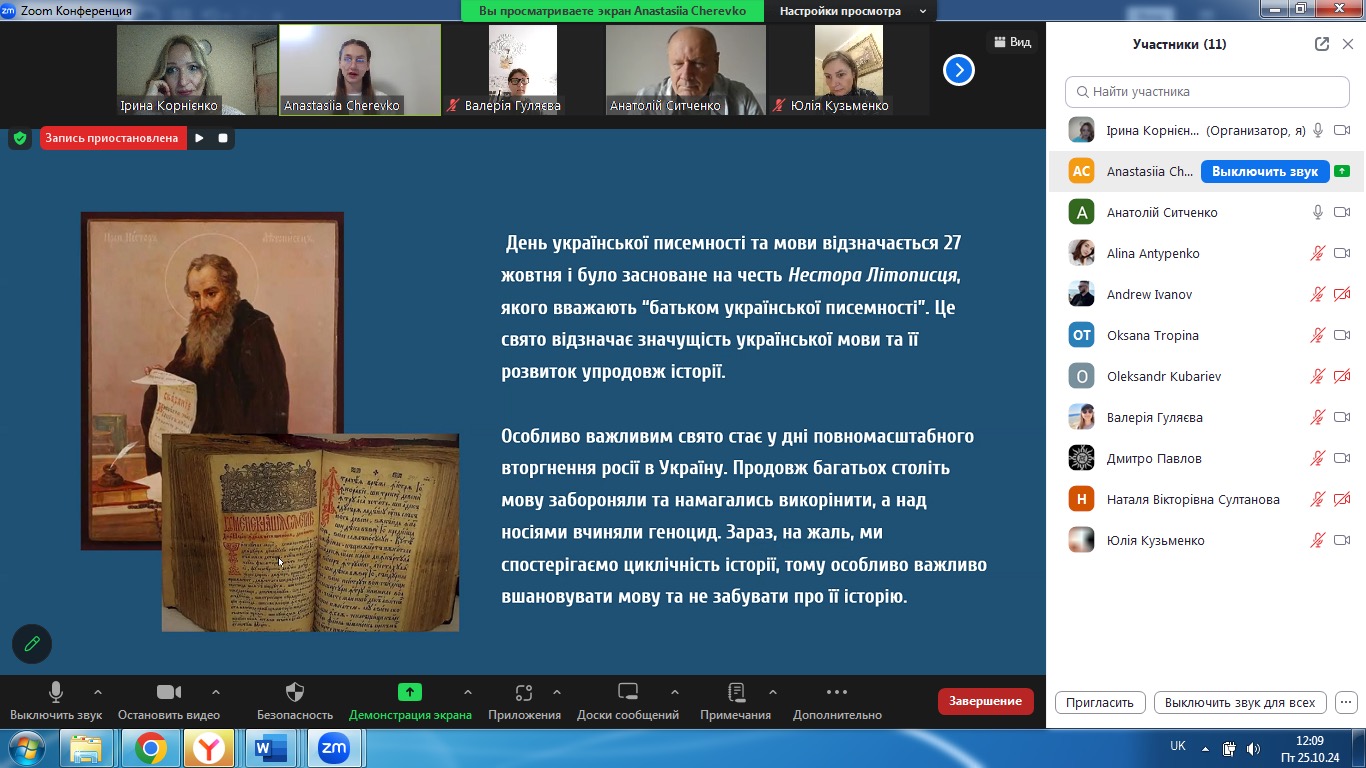Open Дополнительно more options menu
The image size is (1366, 768).
(x=837, y=701)
